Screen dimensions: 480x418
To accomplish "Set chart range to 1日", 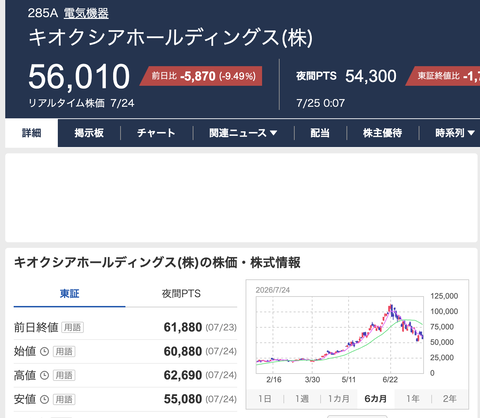I will click(265, 399).
